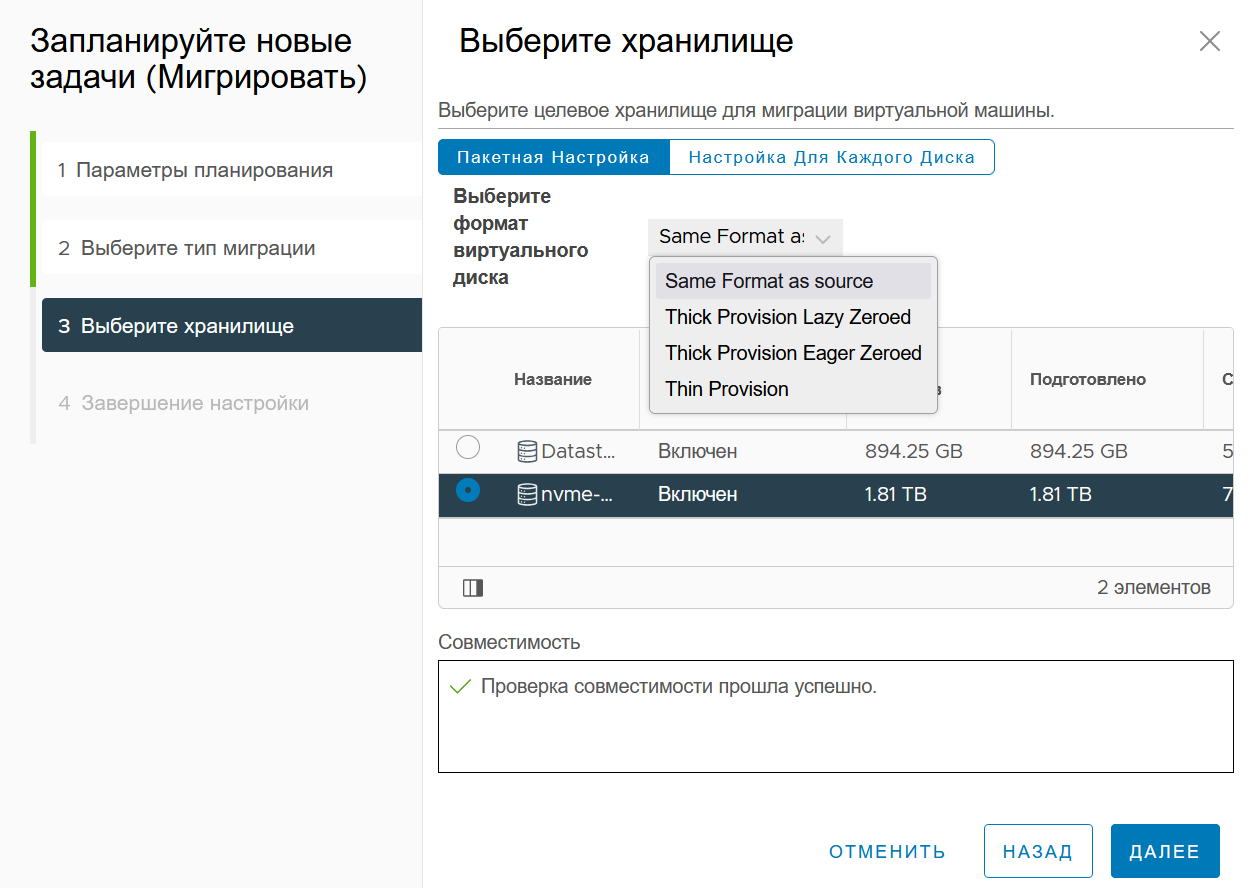Image resolution: width=1250 pixels, height=888 pixels.
Task: Click the nvme datastore icon
Action: tap(527, 494)
